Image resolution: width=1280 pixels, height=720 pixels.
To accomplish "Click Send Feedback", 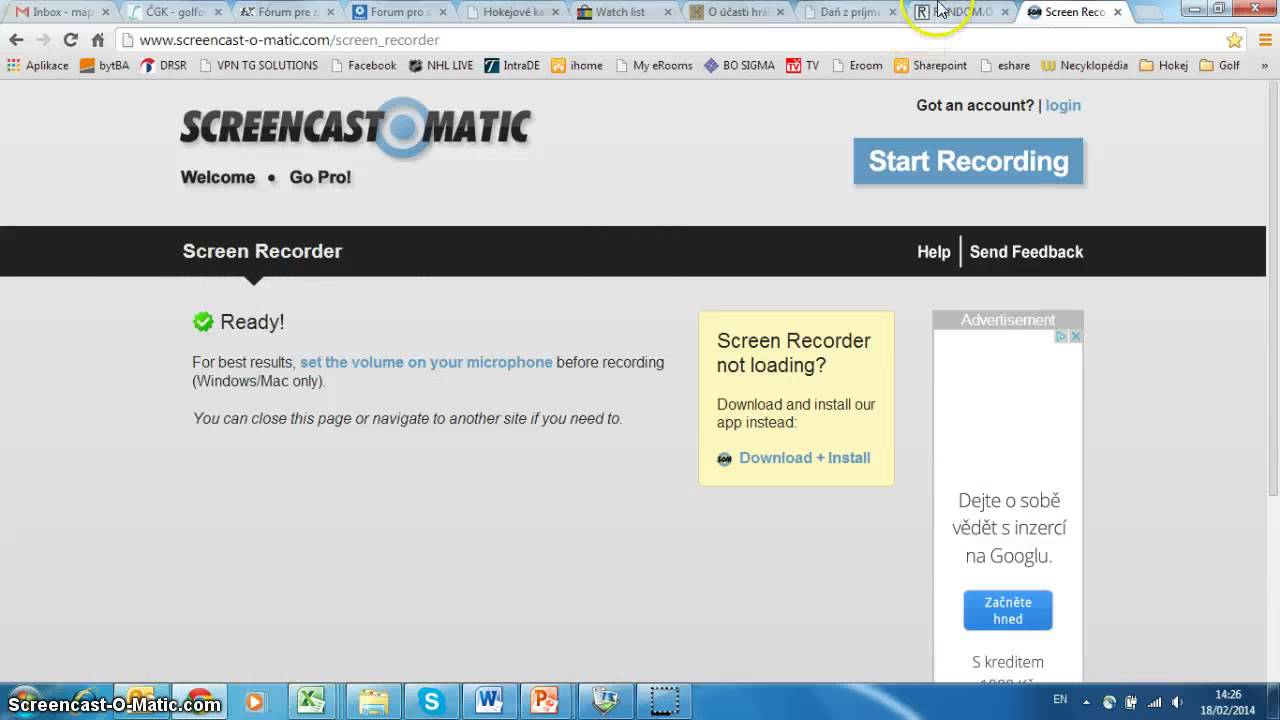I will [1026, 252].
